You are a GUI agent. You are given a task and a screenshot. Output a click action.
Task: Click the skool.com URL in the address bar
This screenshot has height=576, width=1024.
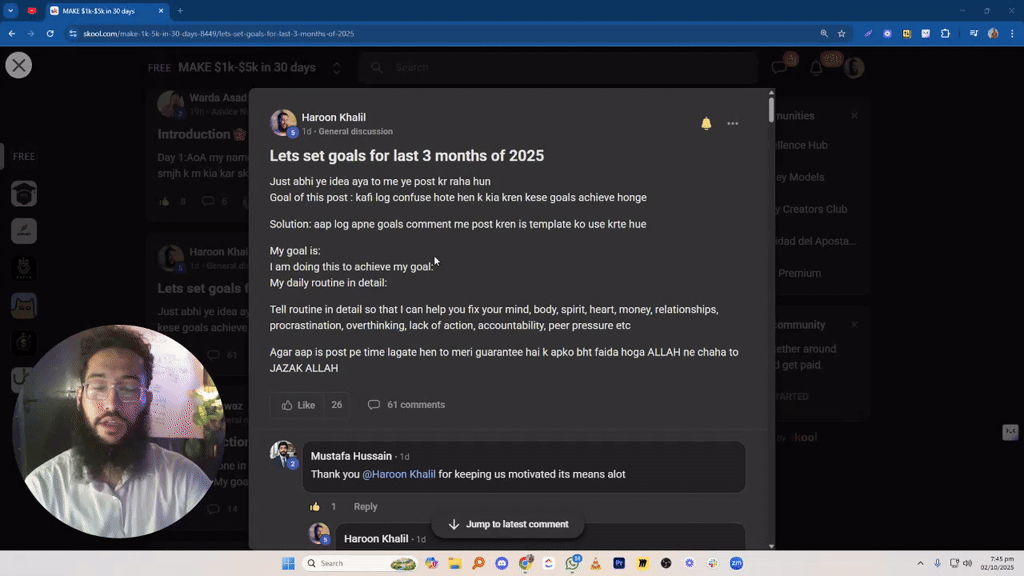219,33
